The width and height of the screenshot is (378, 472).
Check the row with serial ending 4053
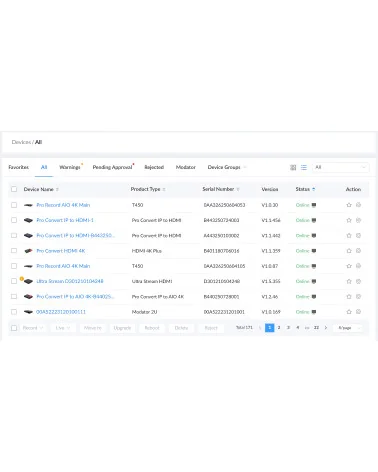pos(14,205)
